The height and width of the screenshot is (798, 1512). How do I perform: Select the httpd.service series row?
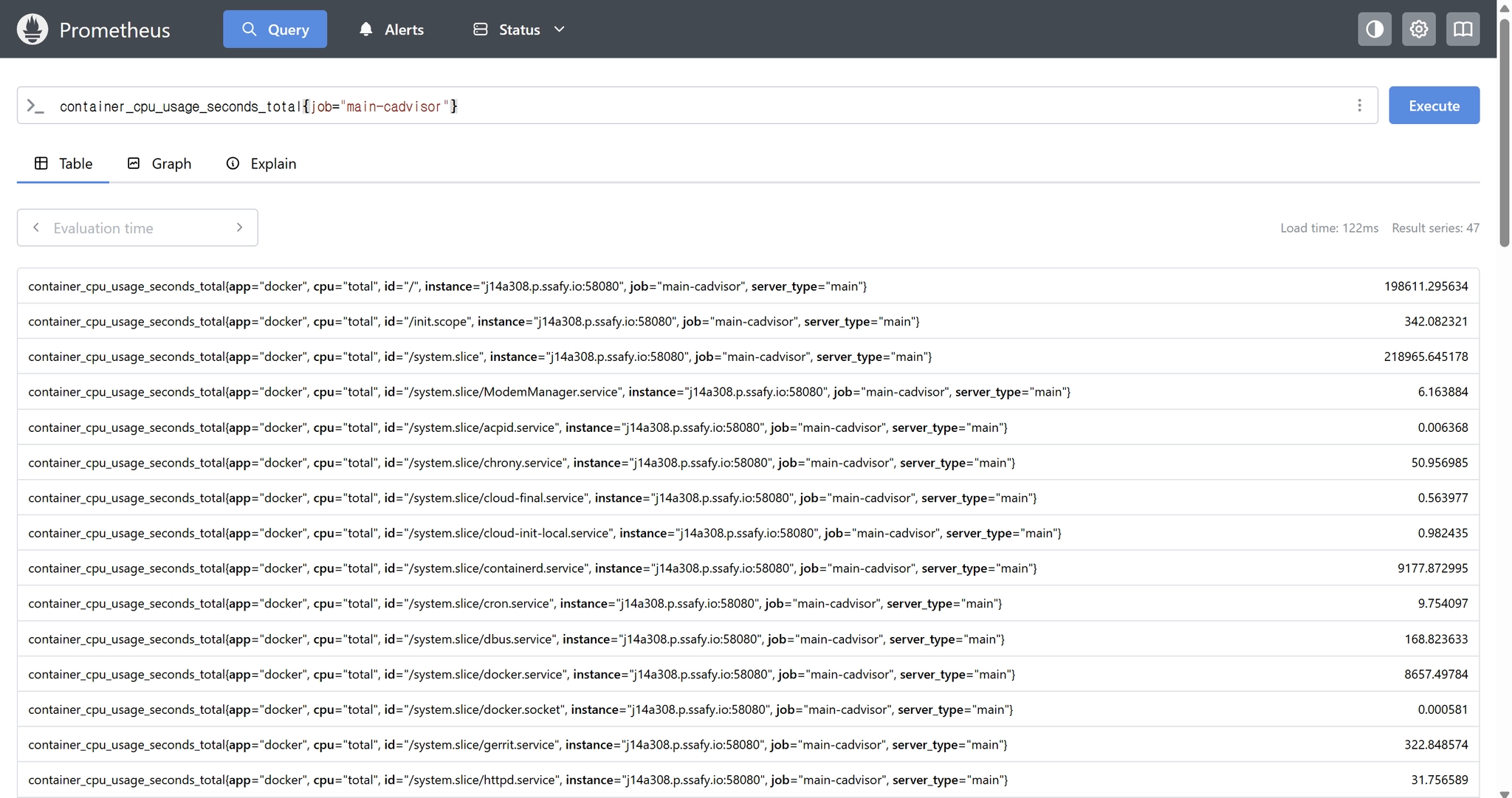coord(748,780)
